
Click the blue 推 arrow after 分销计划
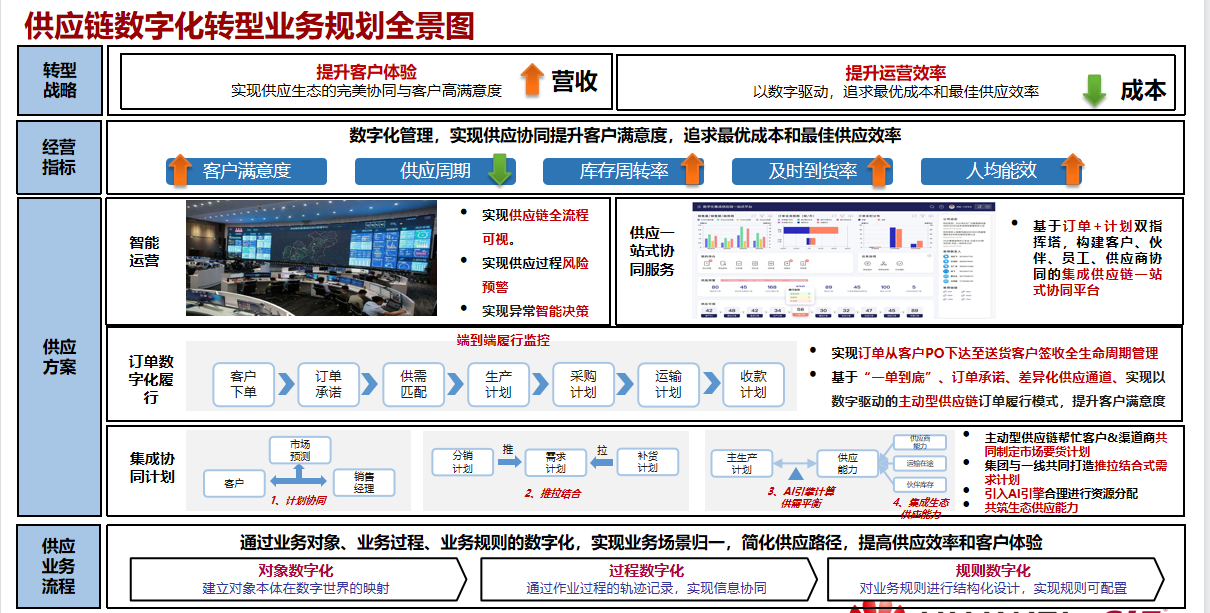click(x=509, y=462)
